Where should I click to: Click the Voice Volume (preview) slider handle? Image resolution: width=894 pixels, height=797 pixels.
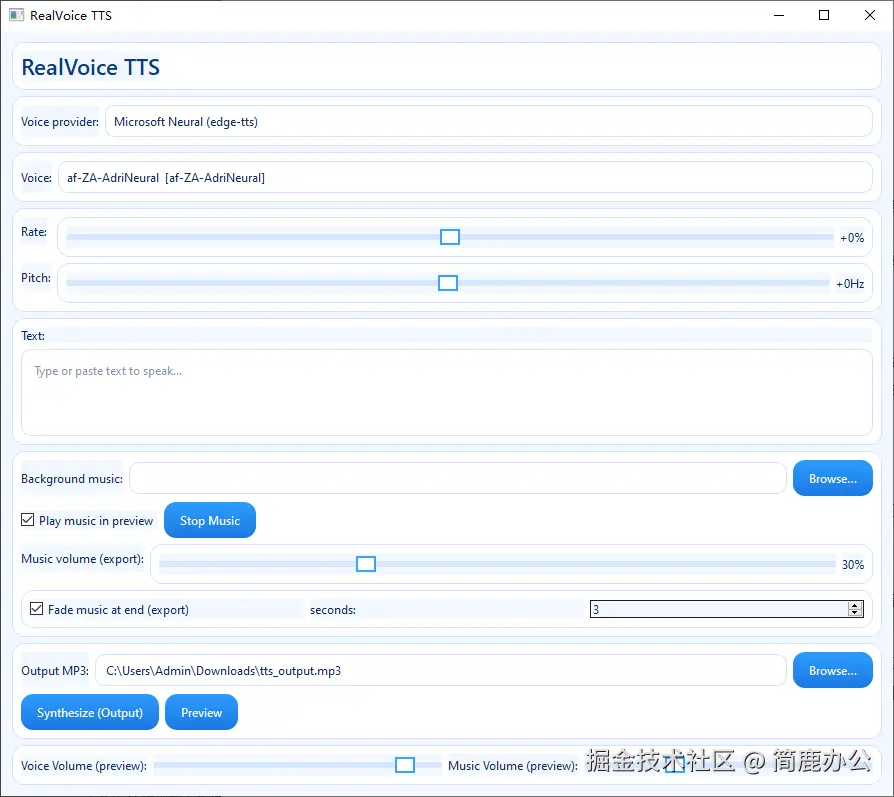(405, 765)
